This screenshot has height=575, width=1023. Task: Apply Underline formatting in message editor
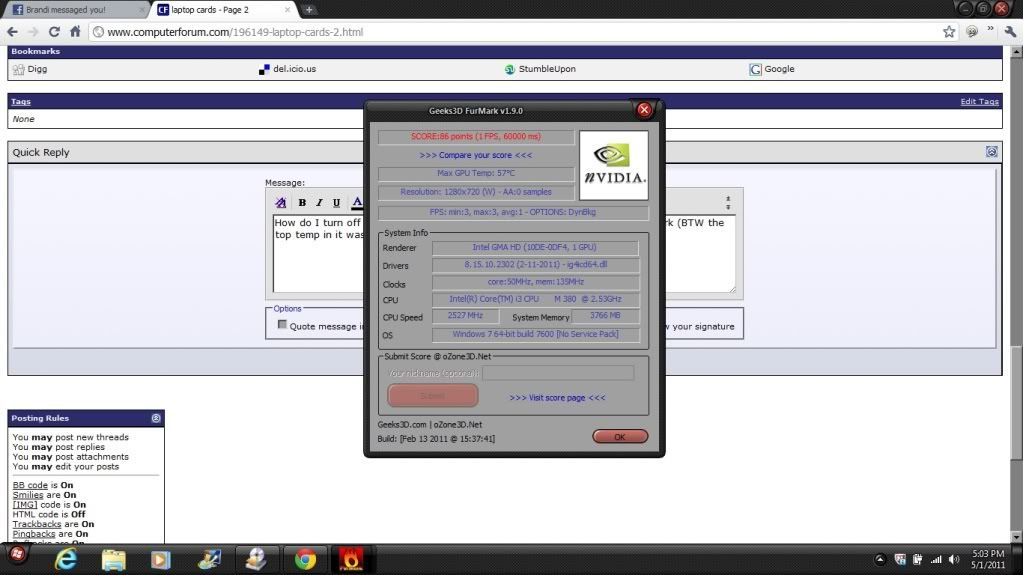pos(336,203)
